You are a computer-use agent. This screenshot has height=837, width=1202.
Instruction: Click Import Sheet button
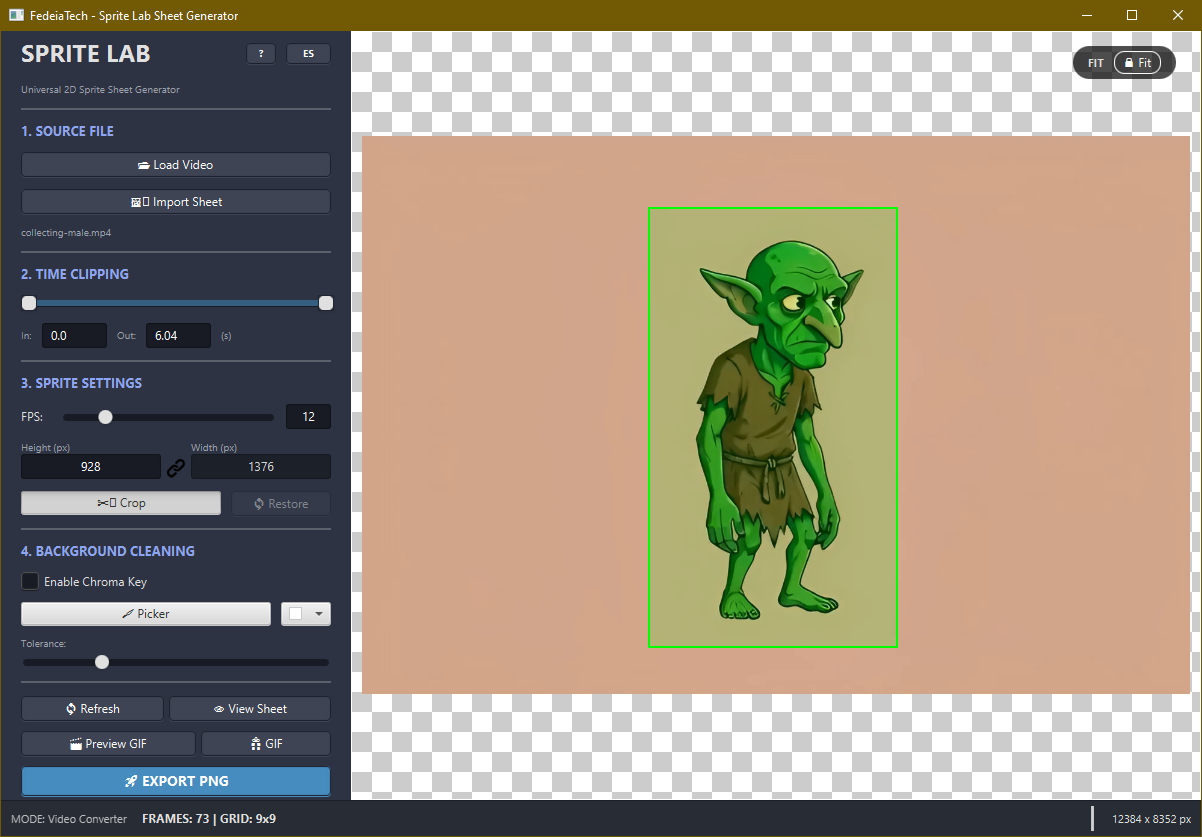176,202
